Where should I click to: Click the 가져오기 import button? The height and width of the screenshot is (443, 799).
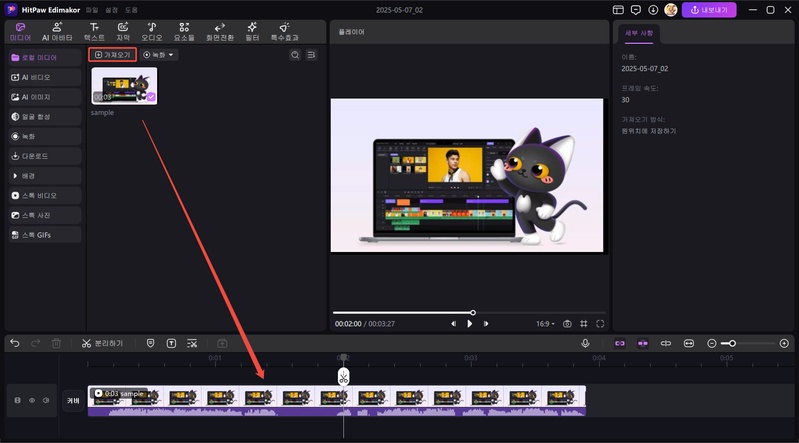[x=112, y=55]
